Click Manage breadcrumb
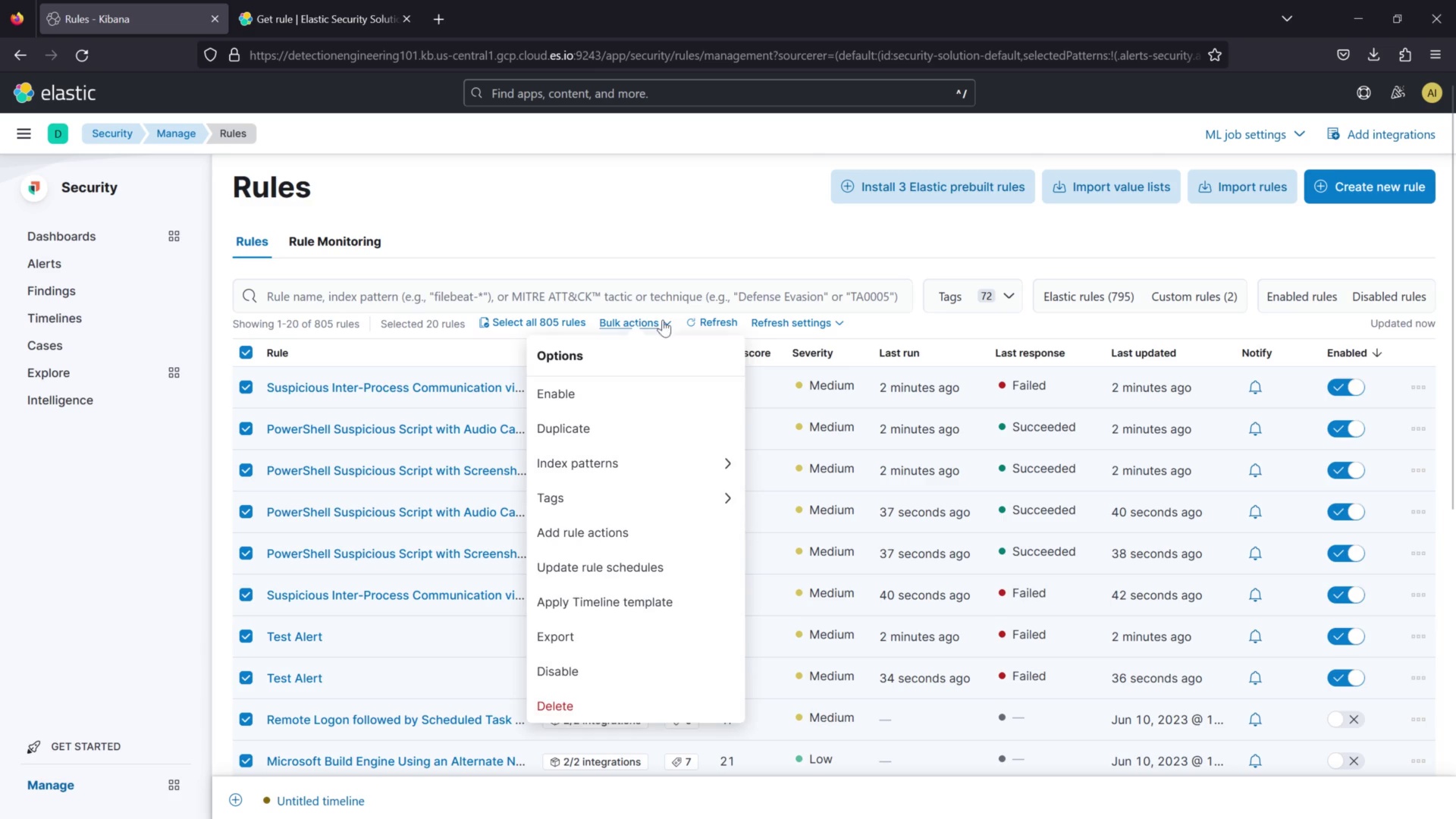Image resolution: width=1456 pixels, height=819 pixels. [x=176, y=133]
